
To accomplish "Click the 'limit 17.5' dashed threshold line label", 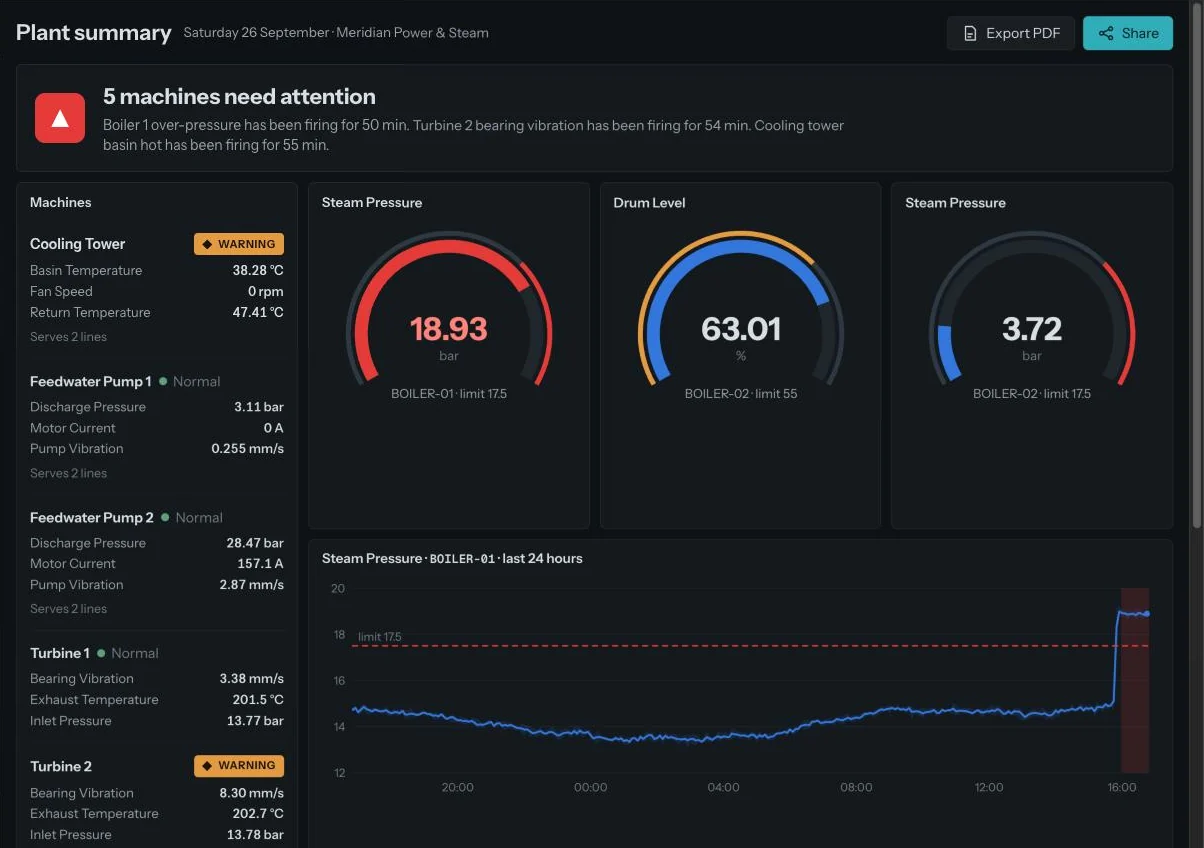I will point(380,637).
